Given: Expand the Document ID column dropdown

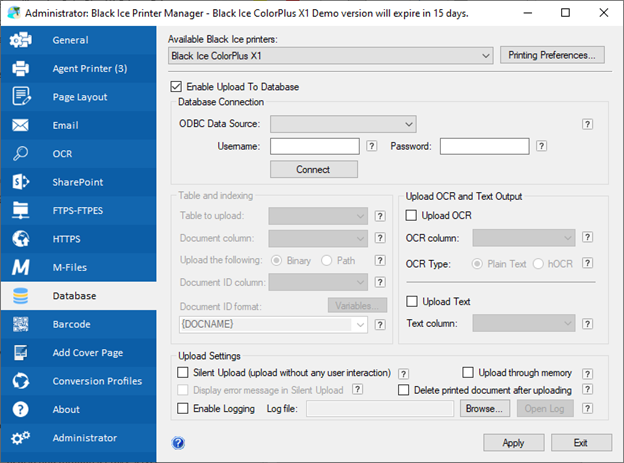Looking at the screenshot, I should (318, 282).
